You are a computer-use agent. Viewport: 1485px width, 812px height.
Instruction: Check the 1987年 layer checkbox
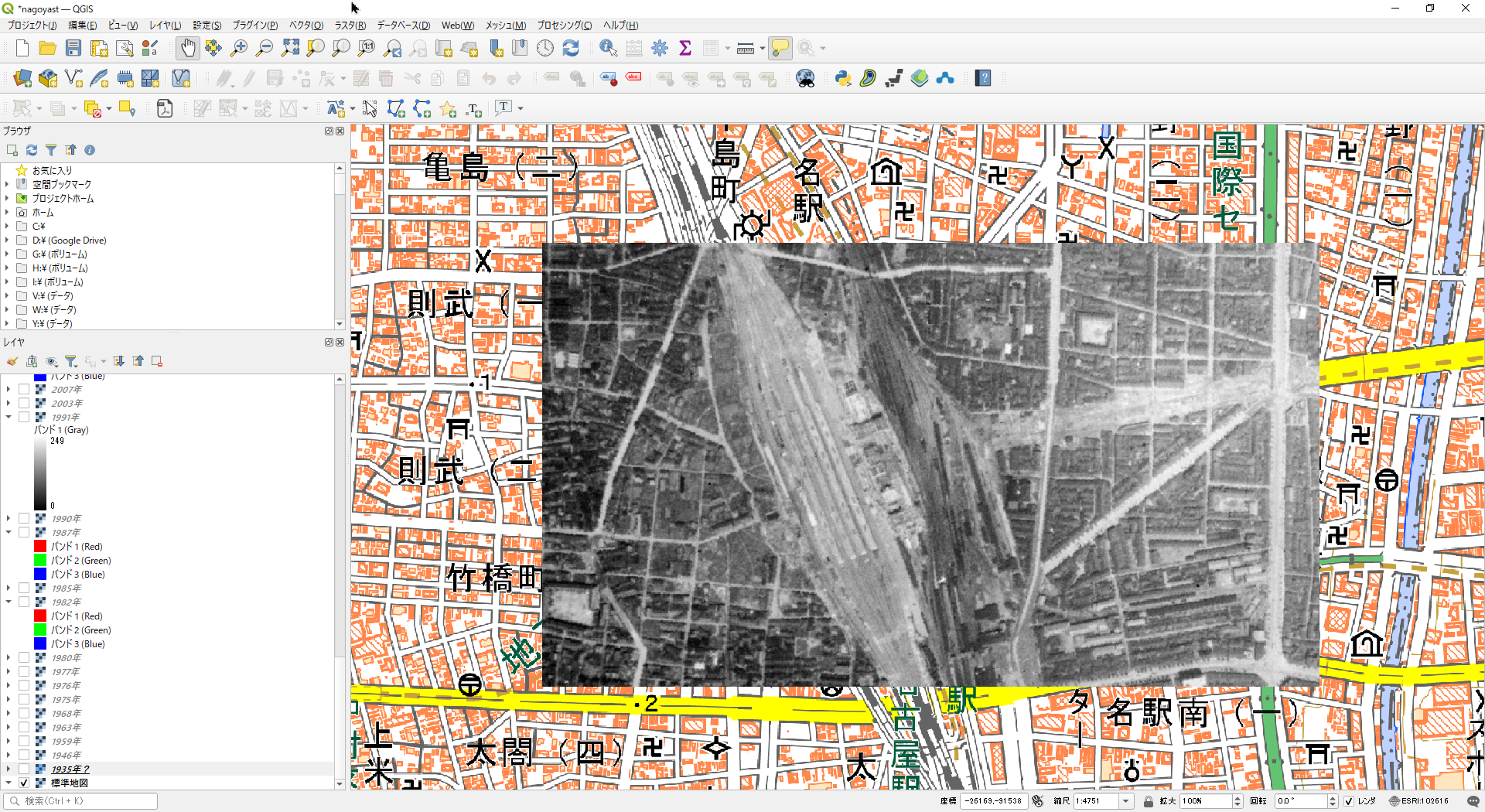coord(24,532)
